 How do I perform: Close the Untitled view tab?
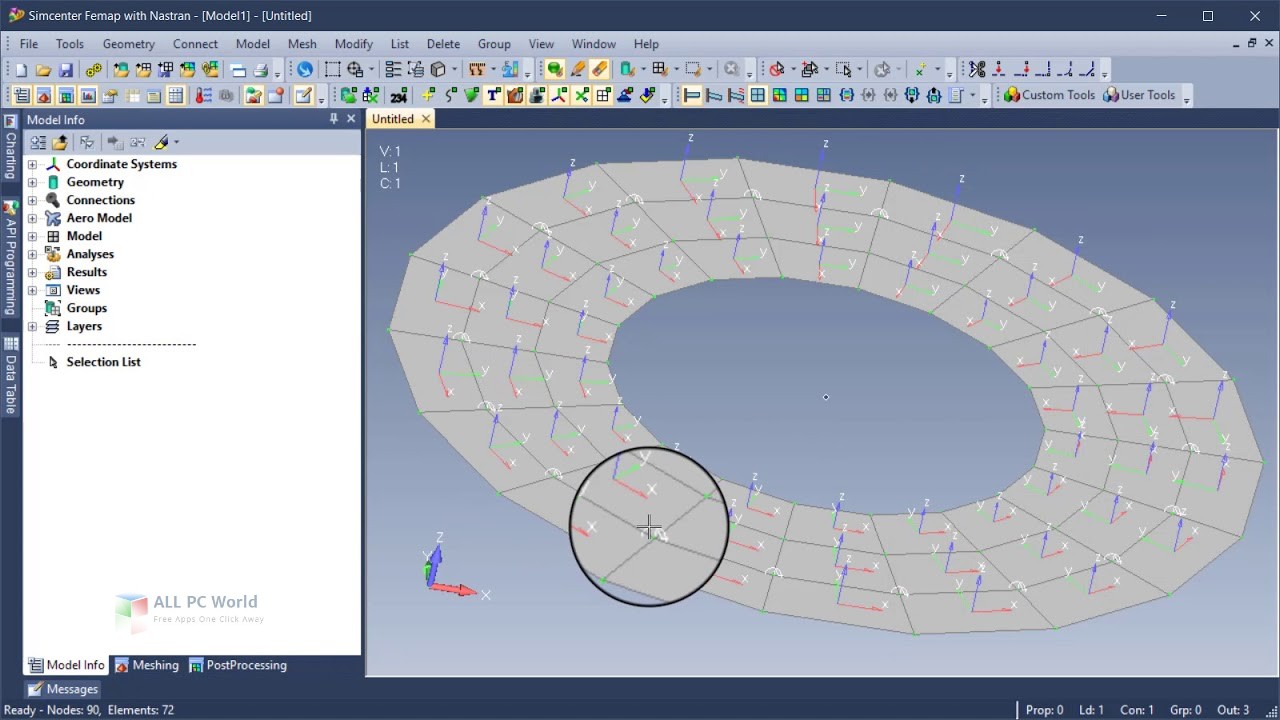425,119
